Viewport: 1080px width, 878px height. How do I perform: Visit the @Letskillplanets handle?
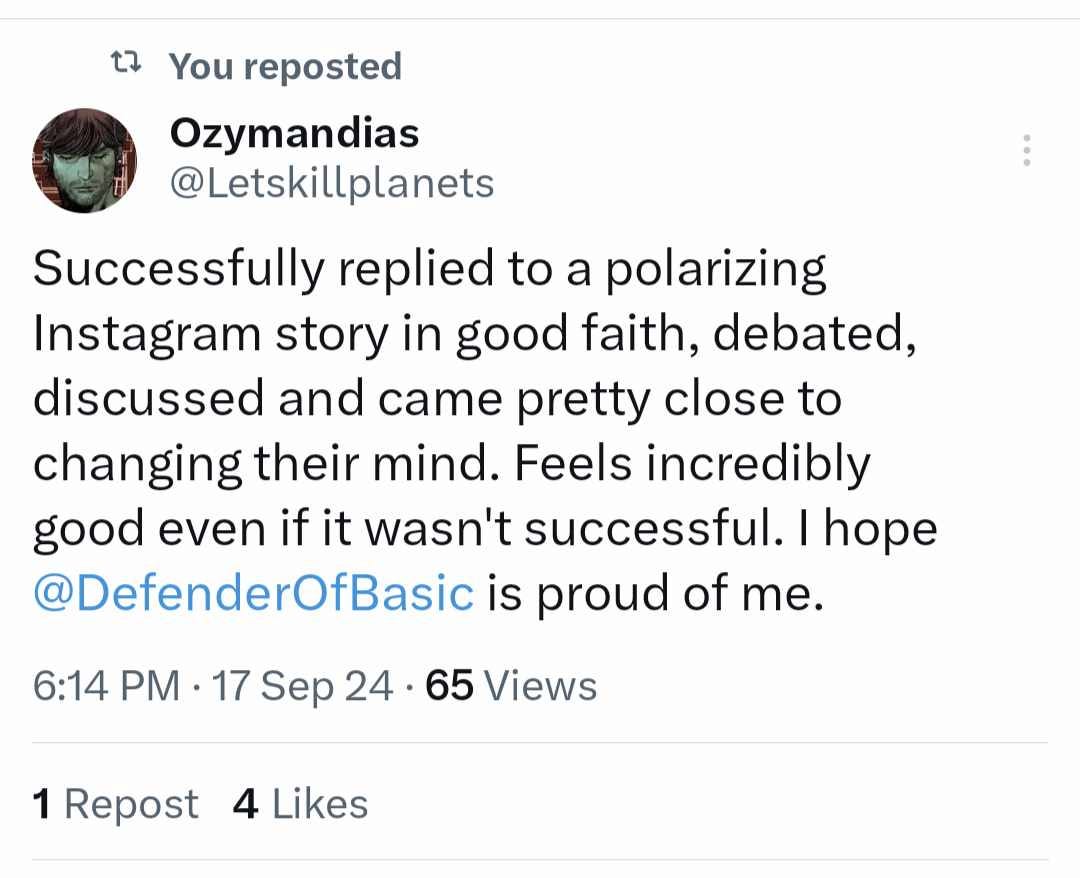coord(333,183)
